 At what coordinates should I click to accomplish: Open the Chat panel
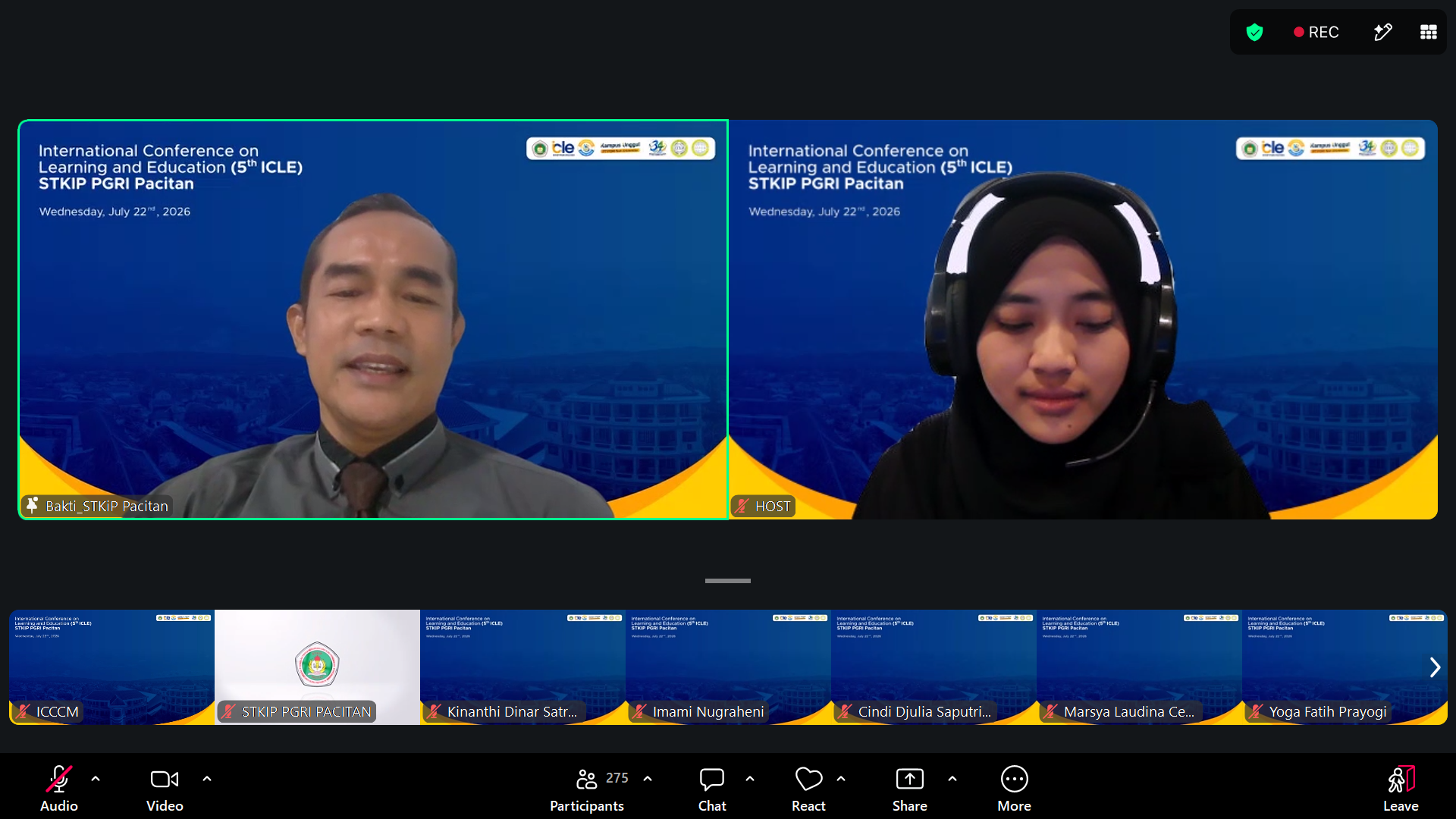click(712, 789)
